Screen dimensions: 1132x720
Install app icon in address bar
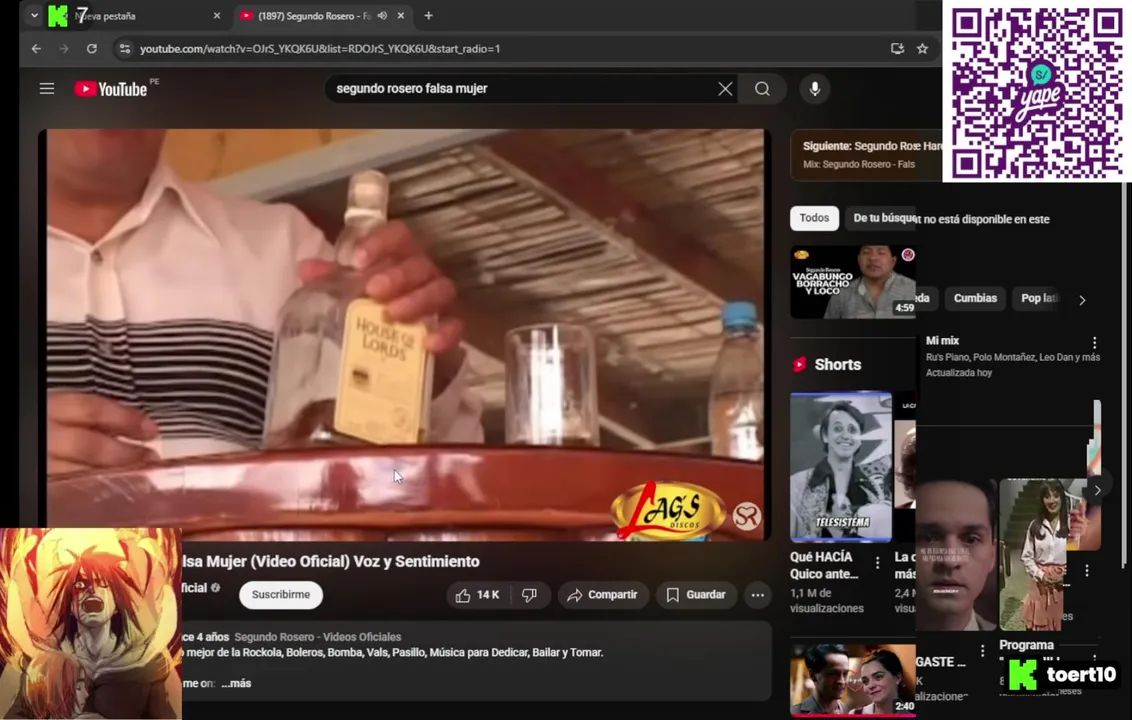[897, 48]
